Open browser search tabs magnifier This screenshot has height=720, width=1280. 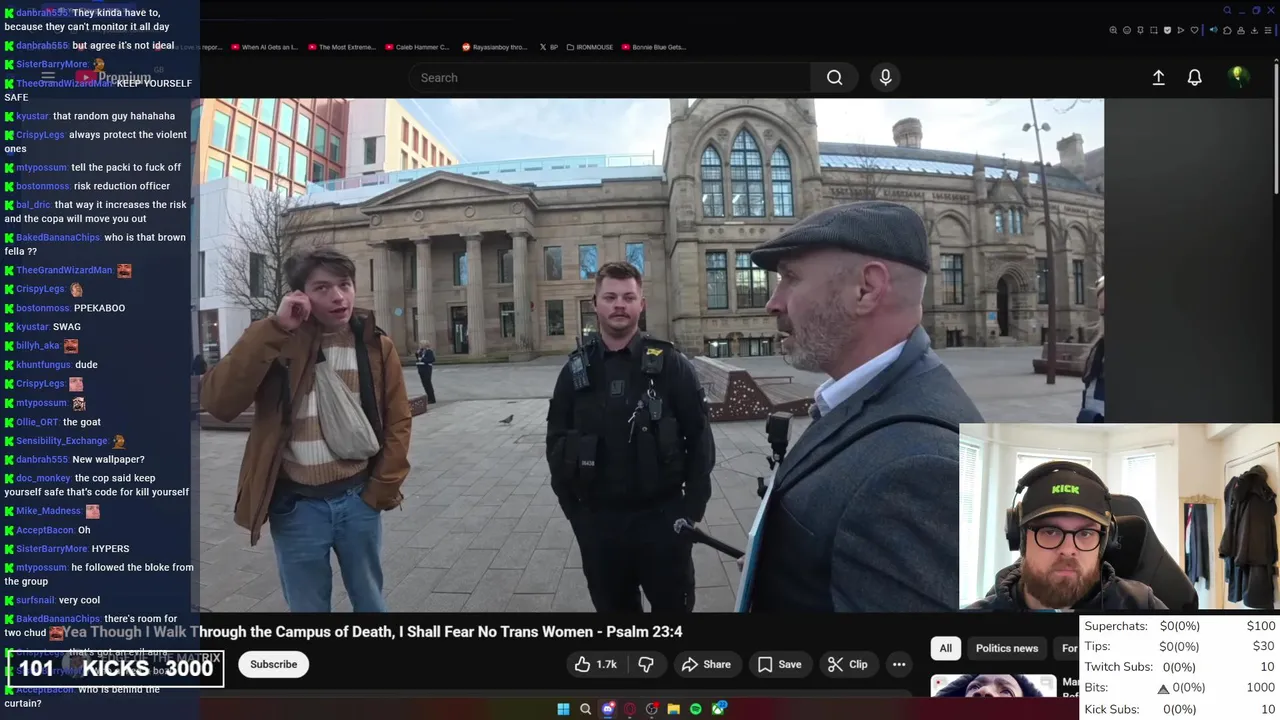click(1227, 11)
